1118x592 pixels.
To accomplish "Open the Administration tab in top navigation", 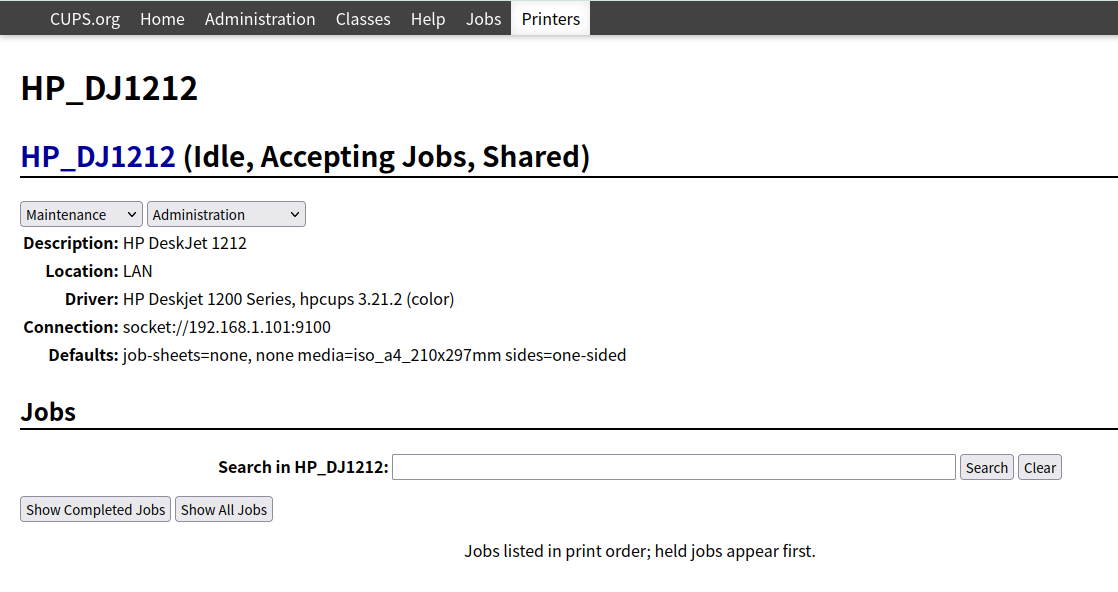I will tap(260, 19).
